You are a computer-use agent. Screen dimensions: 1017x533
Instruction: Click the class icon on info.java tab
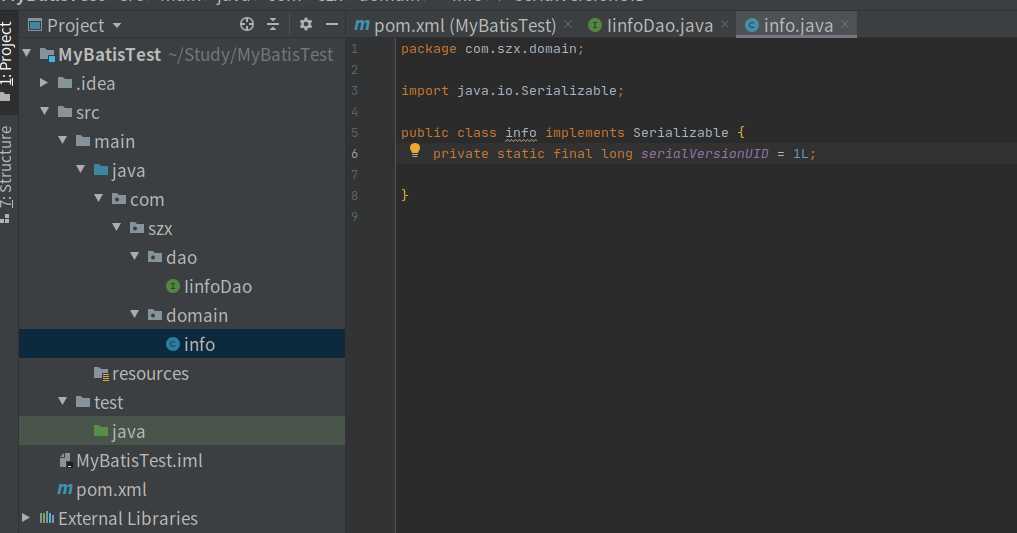point(752,25)
